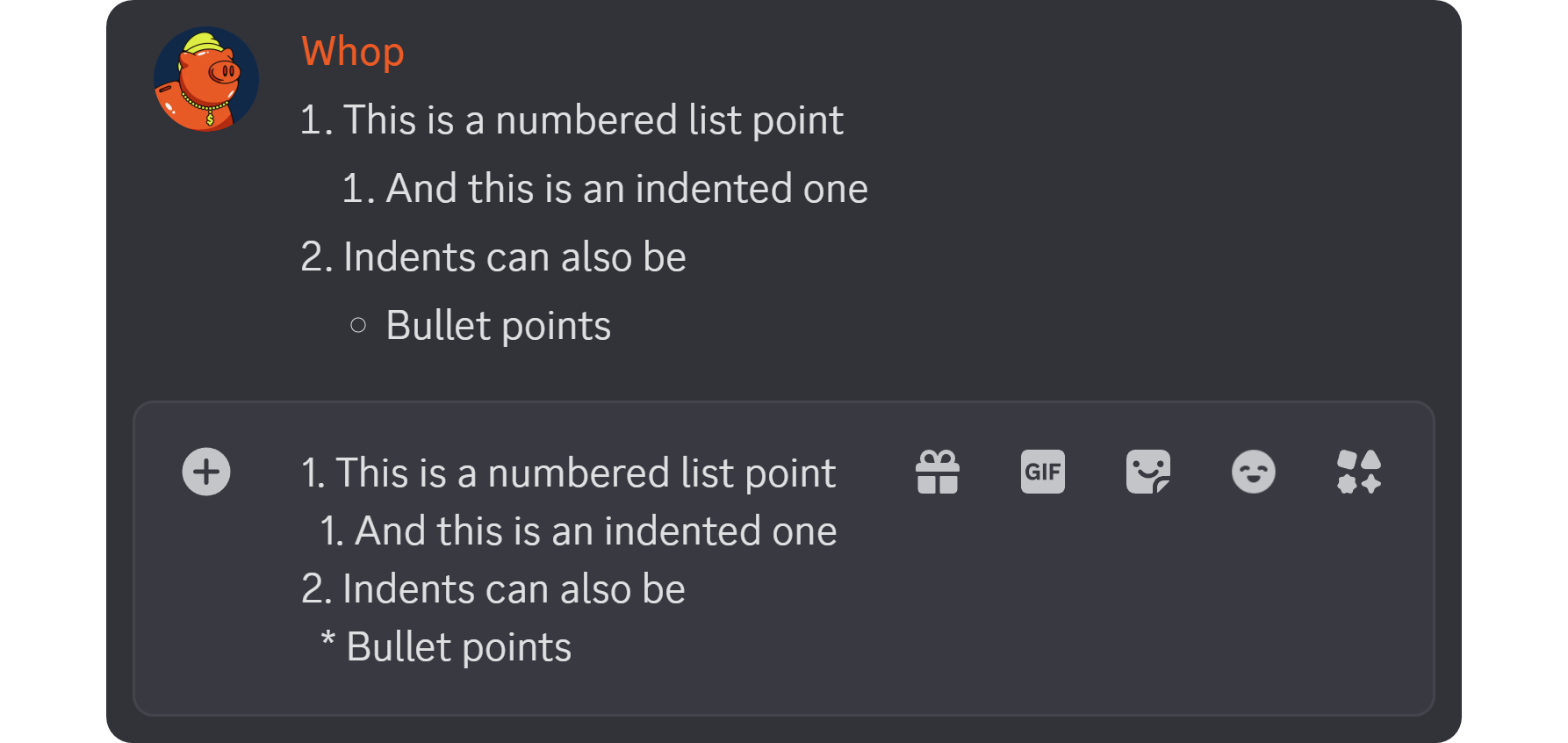Click the line 'Bullet points' in the message
Image resolution: width=1568 pixels, height=743 pixels.
[x=498, y=325]
